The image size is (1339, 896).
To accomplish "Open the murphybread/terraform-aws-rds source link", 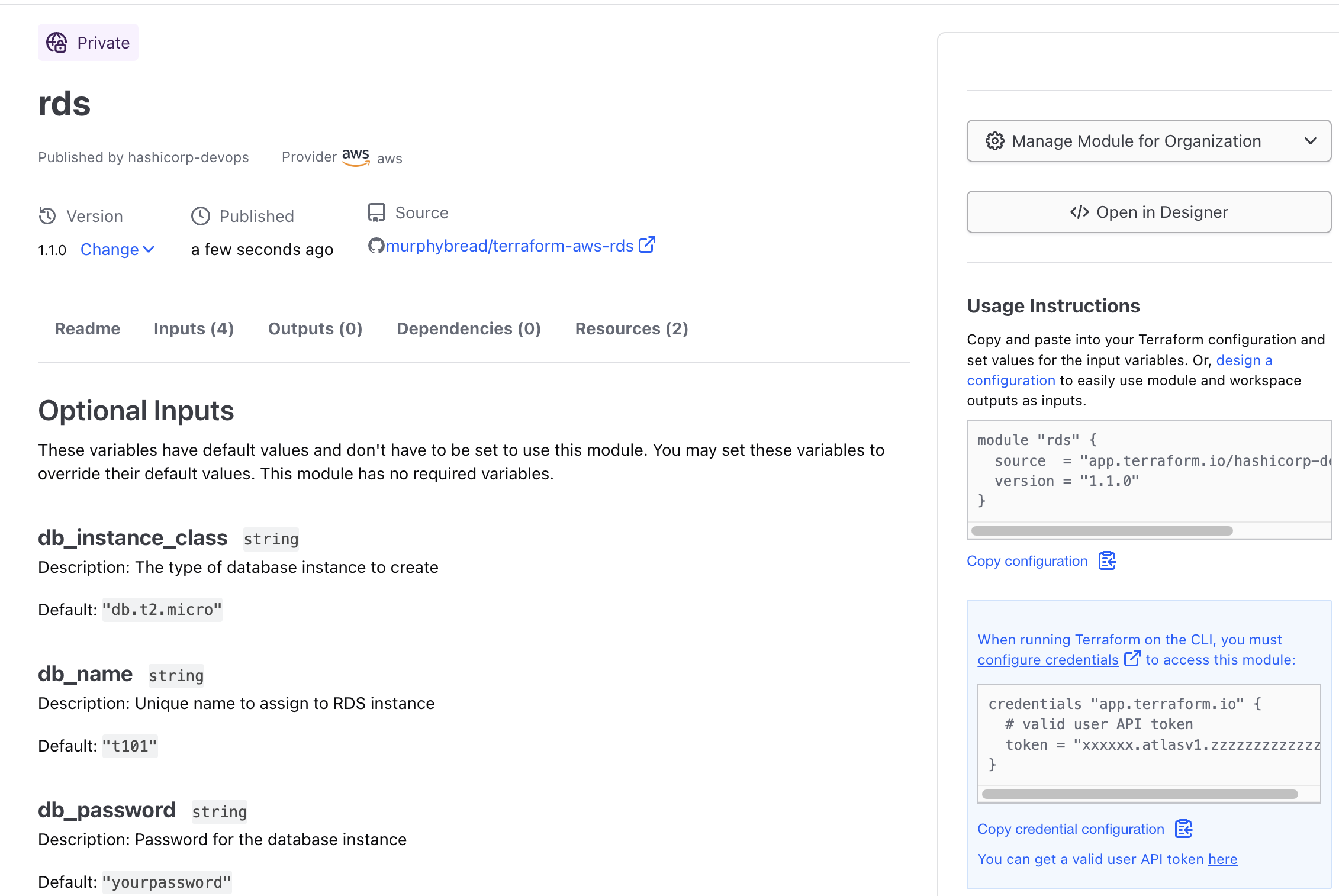I will 510,246.
